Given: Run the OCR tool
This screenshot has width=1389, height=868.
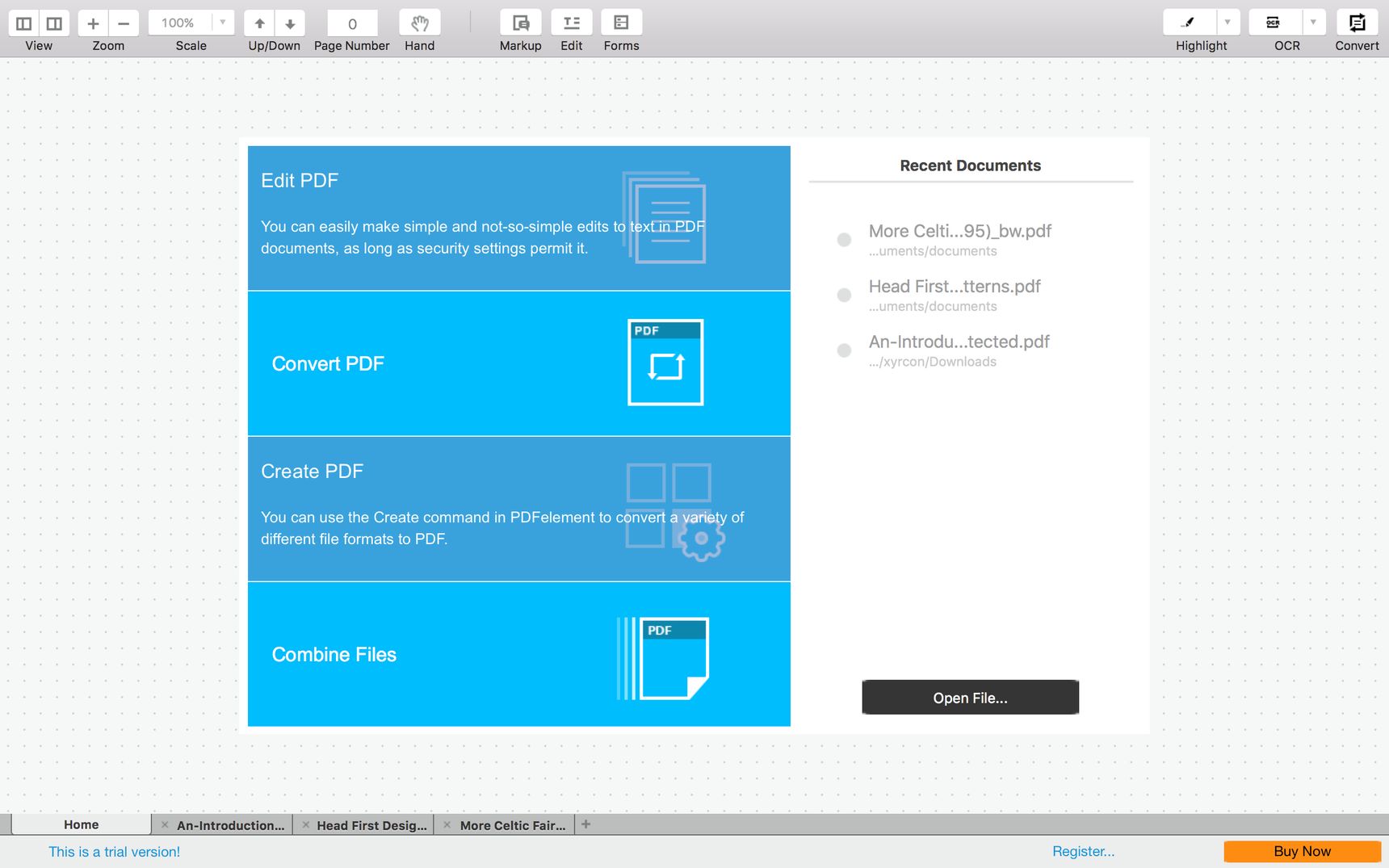Looking at the screenshot, I should click(x=1274, y=23).
